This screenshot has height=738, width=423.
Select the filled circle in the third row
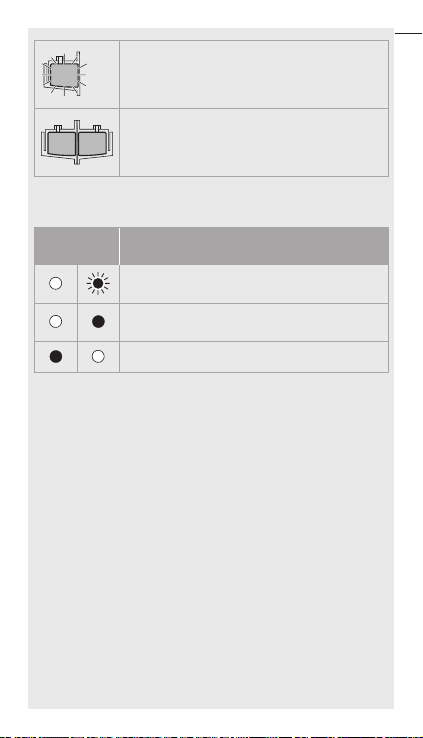[56, 357]
